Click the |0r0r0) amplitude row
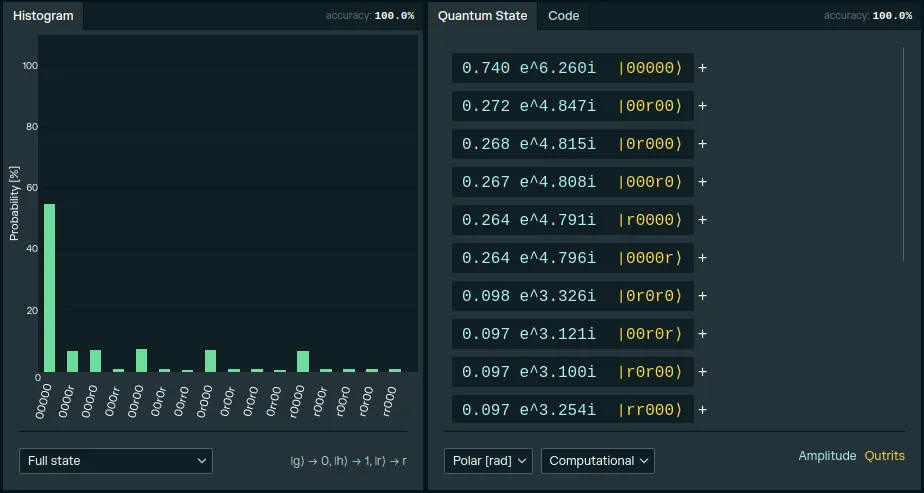Screen dimensions: 924x493 coord(572,296)
